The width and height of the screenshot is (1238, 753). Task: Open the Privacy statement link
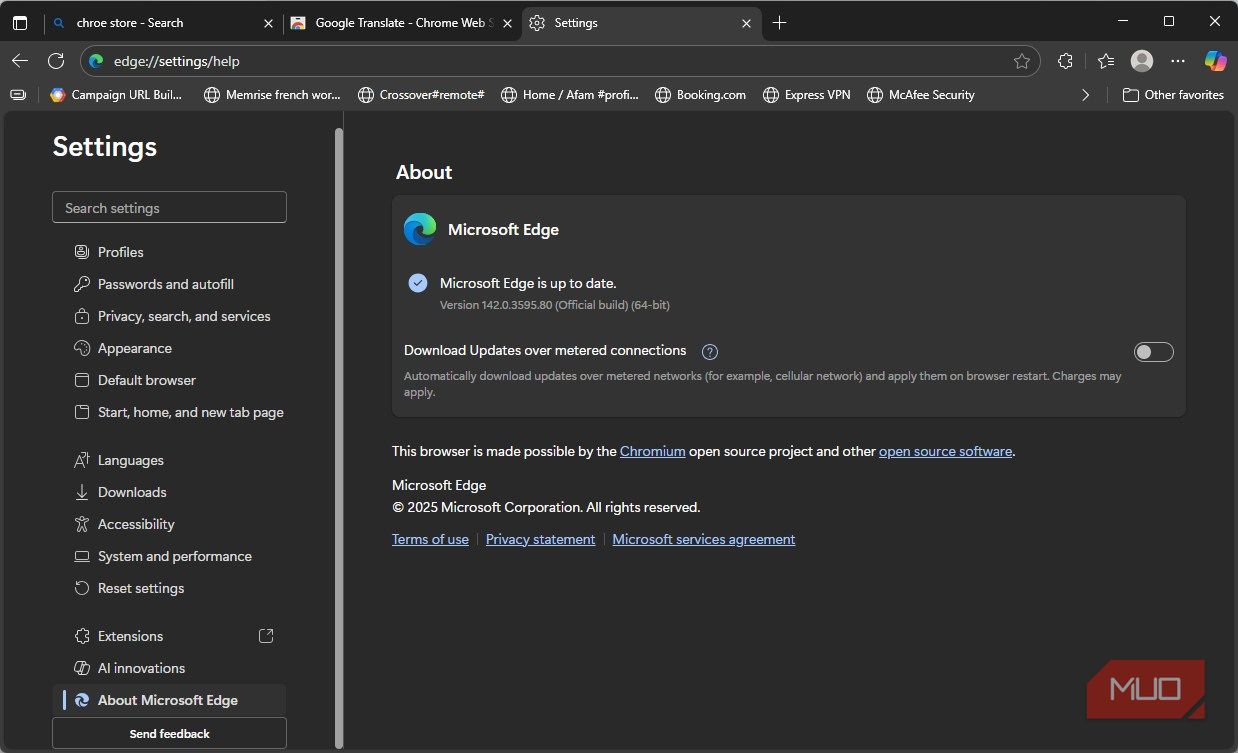pyautogui.click(x=540, y=539)
